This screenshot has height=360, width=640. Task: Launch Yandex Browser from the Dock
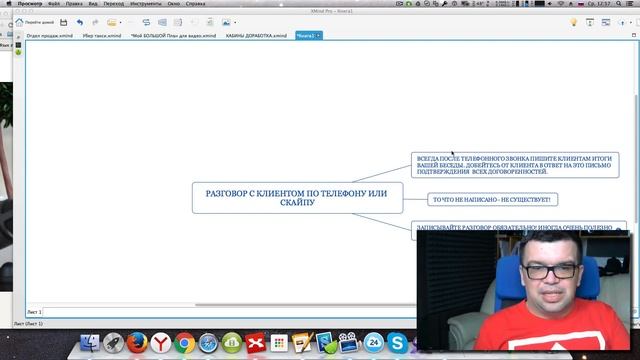[160, 343]
